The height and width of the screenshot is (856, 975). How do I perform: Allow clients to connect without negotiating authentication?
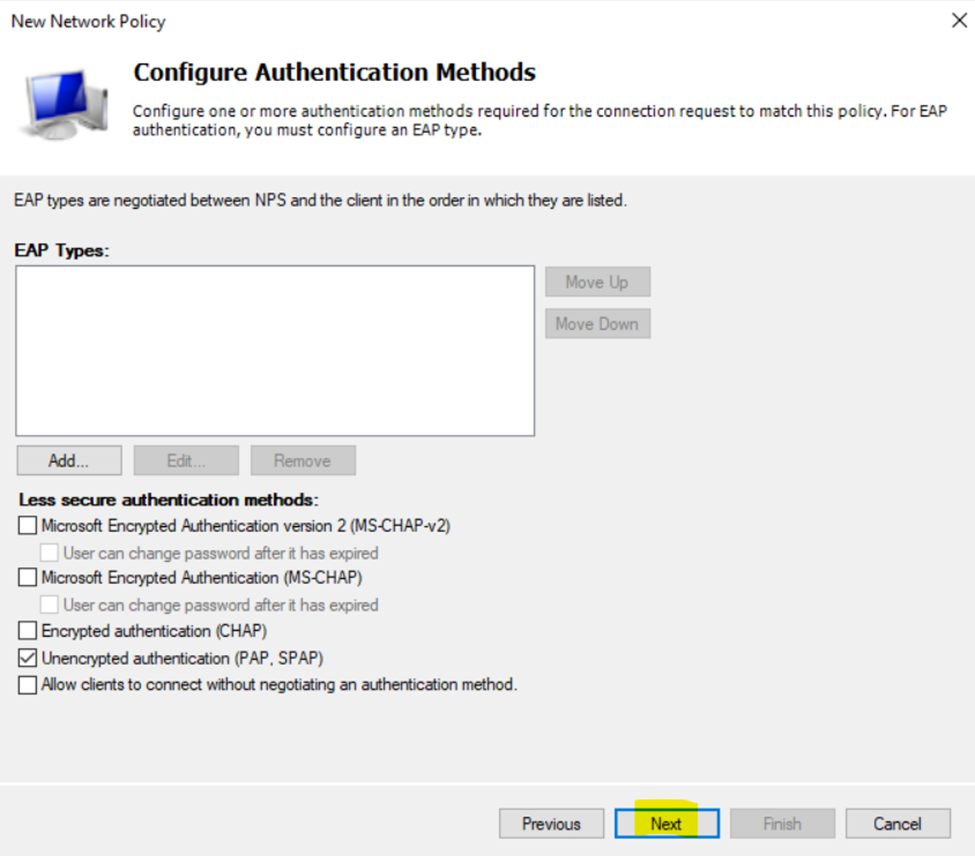(27, 684)
